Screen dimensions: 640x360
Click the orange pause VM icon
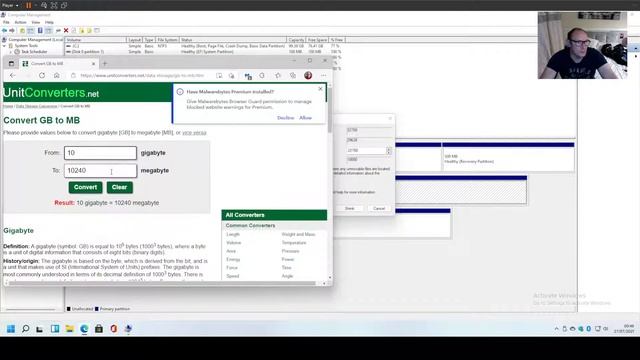pos(29,5)
